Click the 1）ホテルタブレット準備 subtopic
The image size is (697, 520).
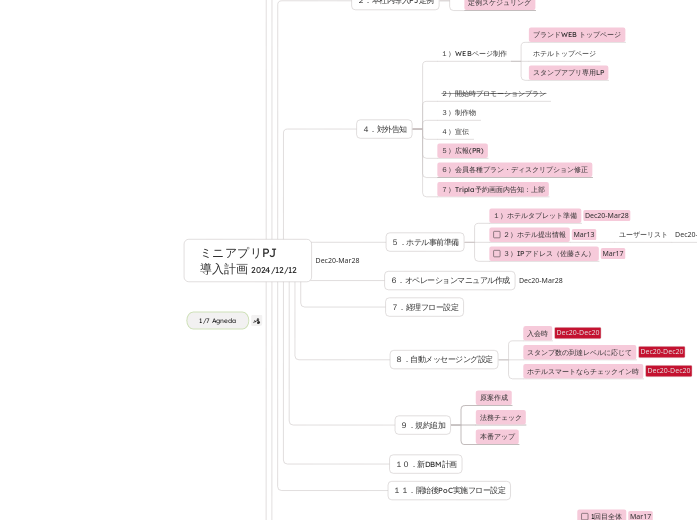(535, 216)
